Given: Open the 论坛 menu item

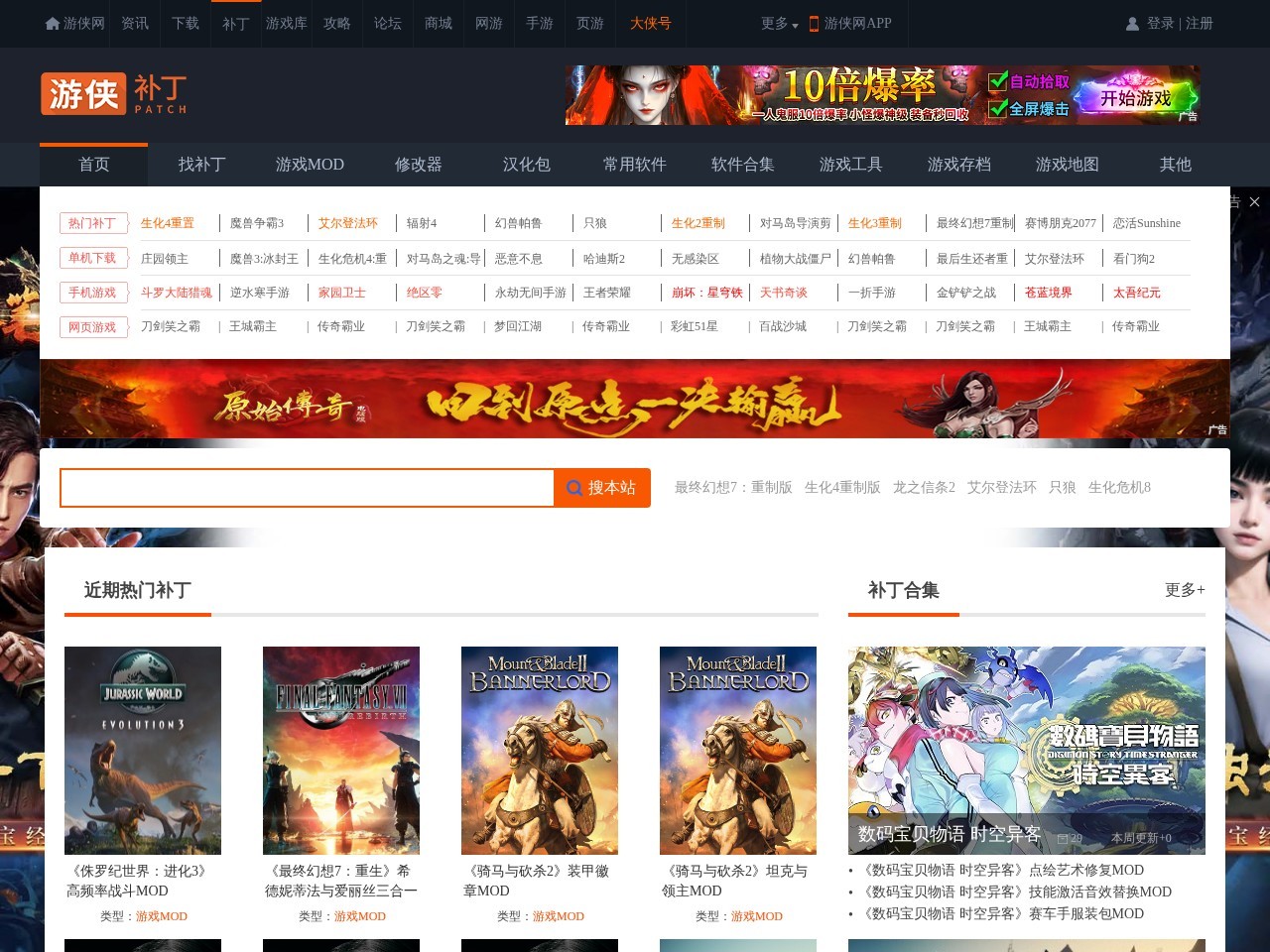Looking at the screenshot, I should (x=387, y=24).
